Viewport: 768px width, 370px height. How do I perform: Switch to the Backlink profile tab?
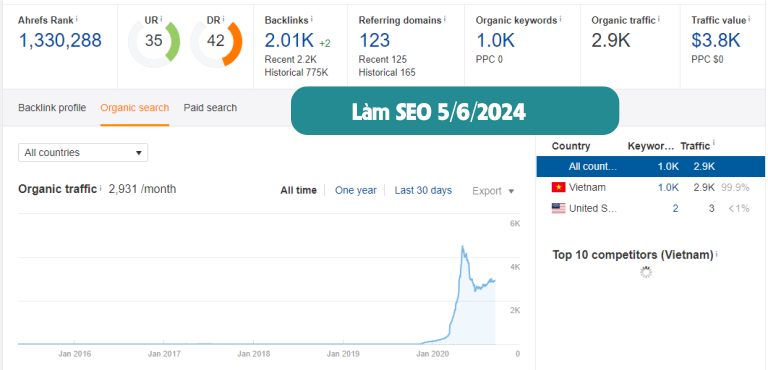pos(52,108)
